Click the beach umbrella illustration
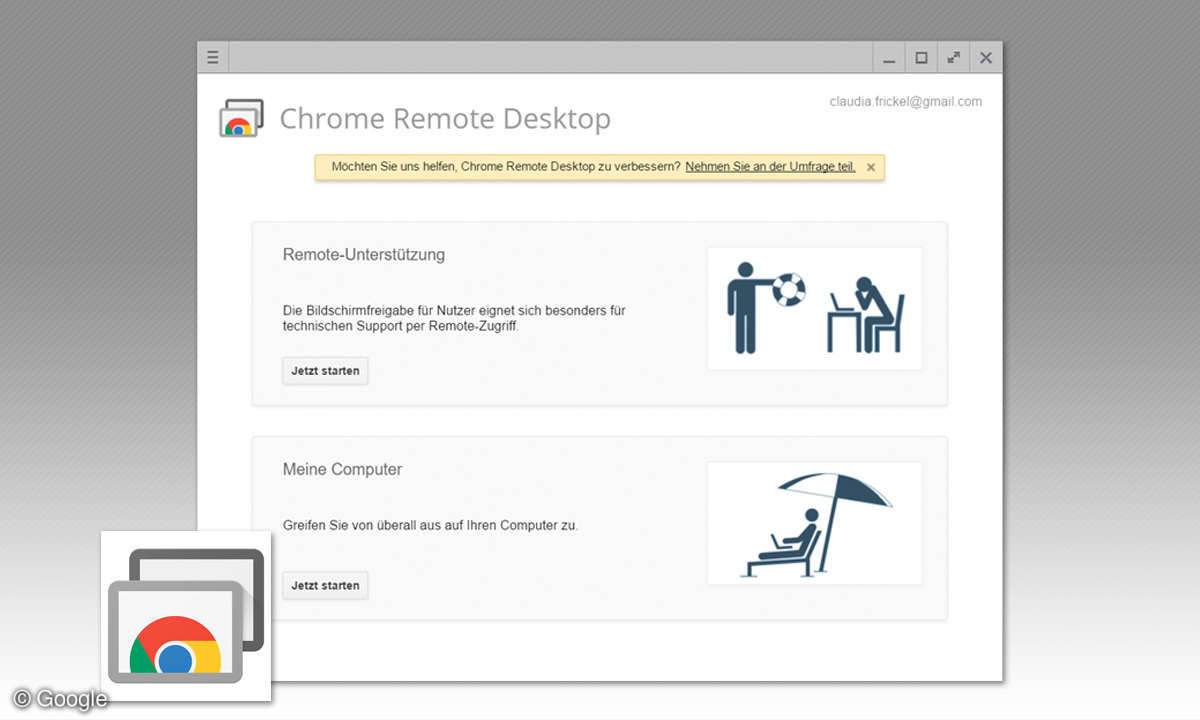The height and width of the screenshot is (720, 1200). [815, 523]
